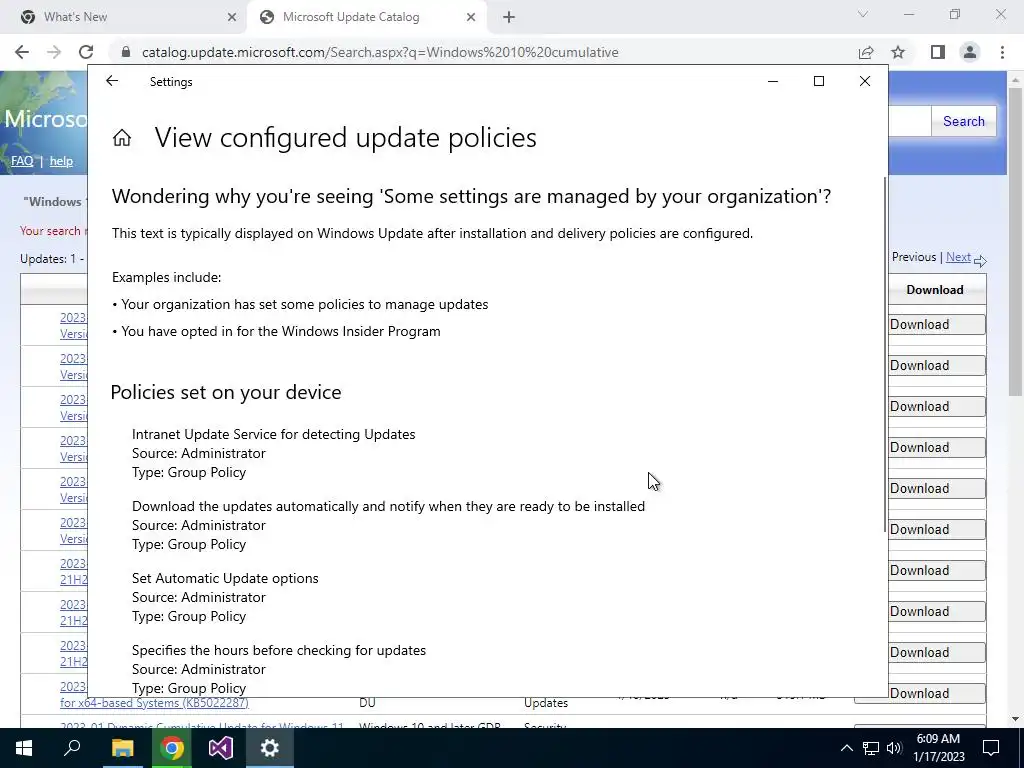Click the third Download button in results
The width and height of the screenshot is (1024, 768).
pos(936,407)
